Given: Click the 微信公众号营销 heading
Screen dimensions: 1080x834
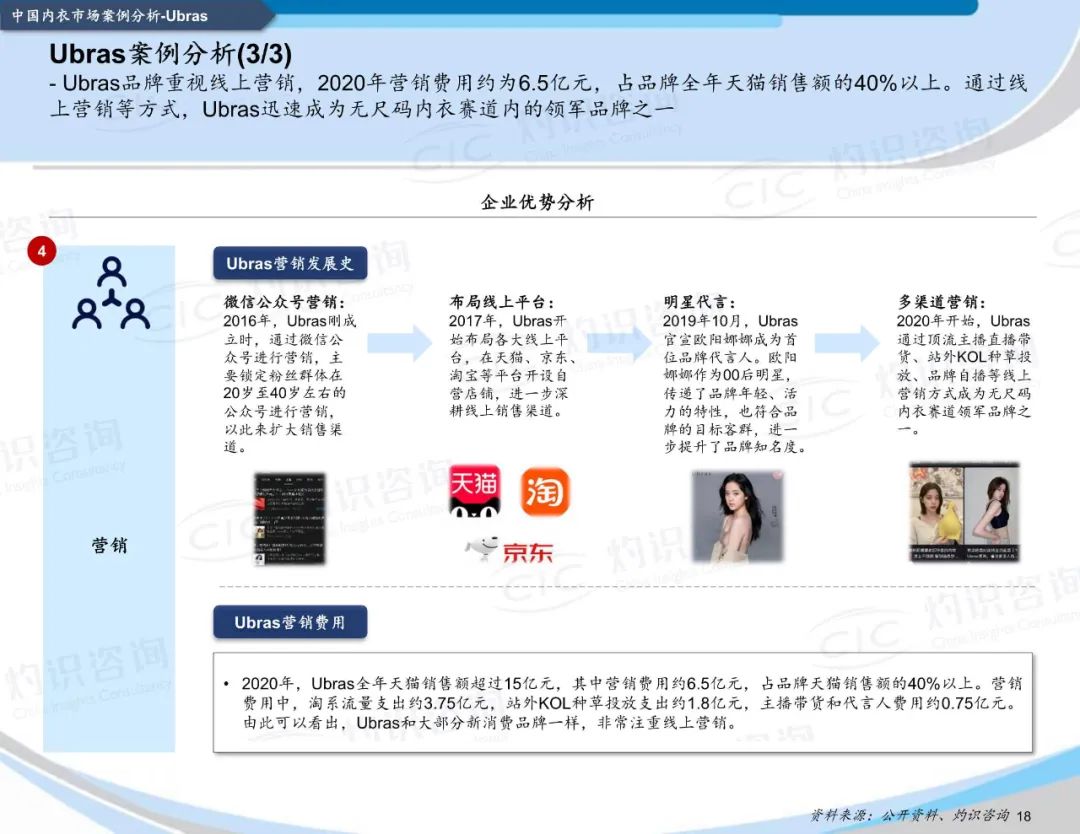Looking at the screenshot, I should (x=284, y=302).
